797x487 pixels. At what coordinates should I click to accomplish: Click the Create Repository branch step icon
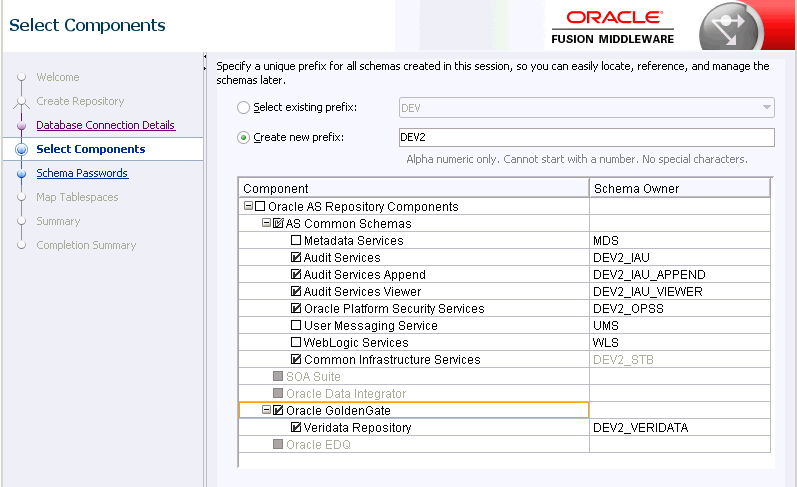tap(21, 102)
